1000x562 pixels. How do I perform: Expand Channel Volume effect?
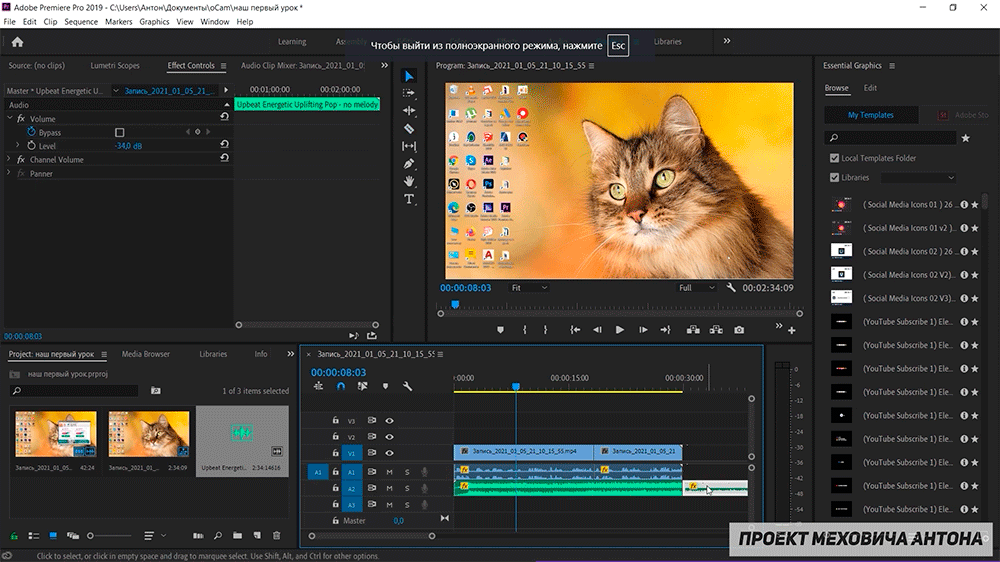10,159
